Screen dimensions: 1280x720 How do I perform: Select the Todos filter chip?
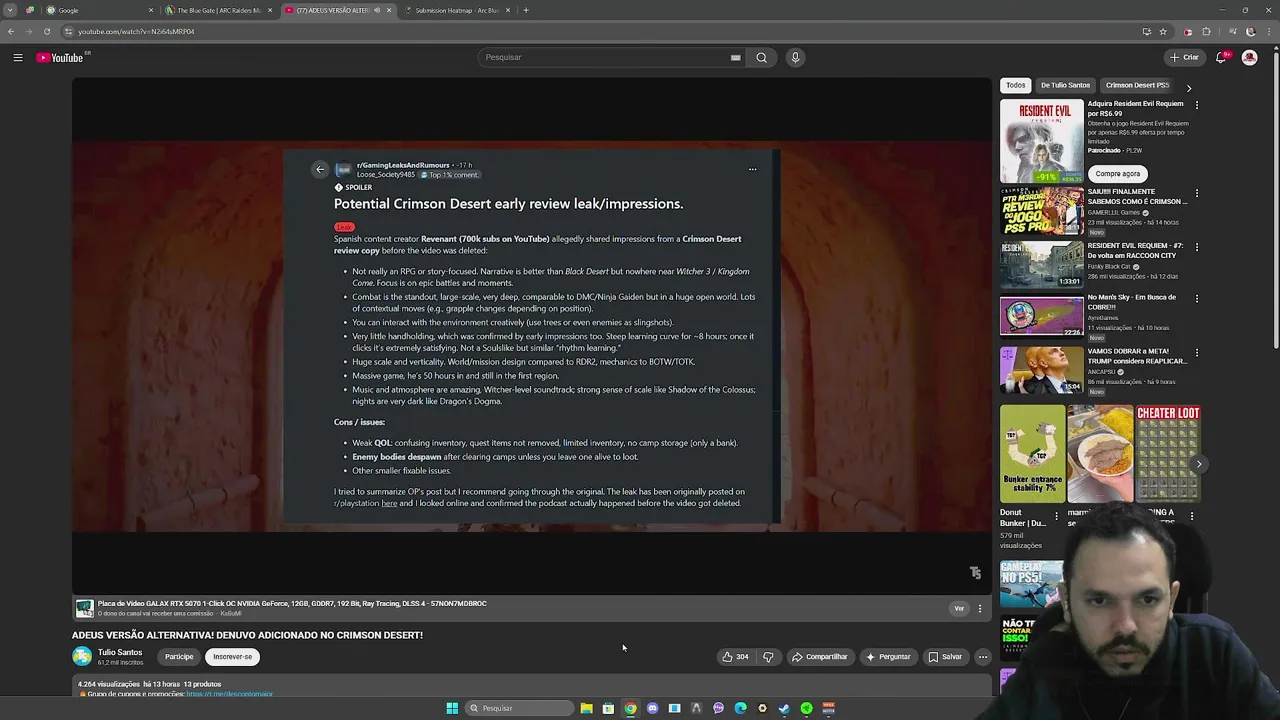(x=1016, y=85)
